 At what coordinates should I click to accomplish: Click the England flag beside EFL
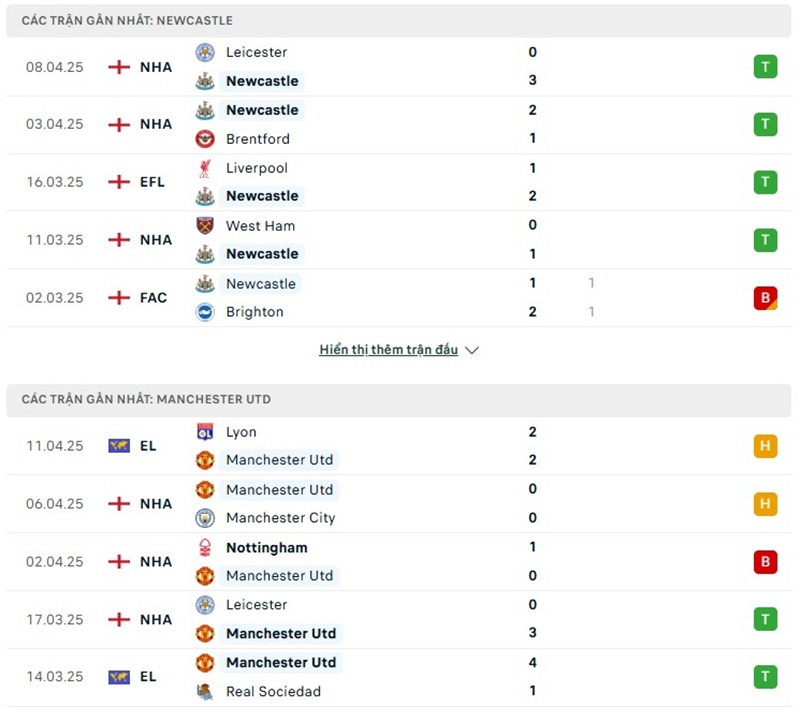[x=119, y=182]
